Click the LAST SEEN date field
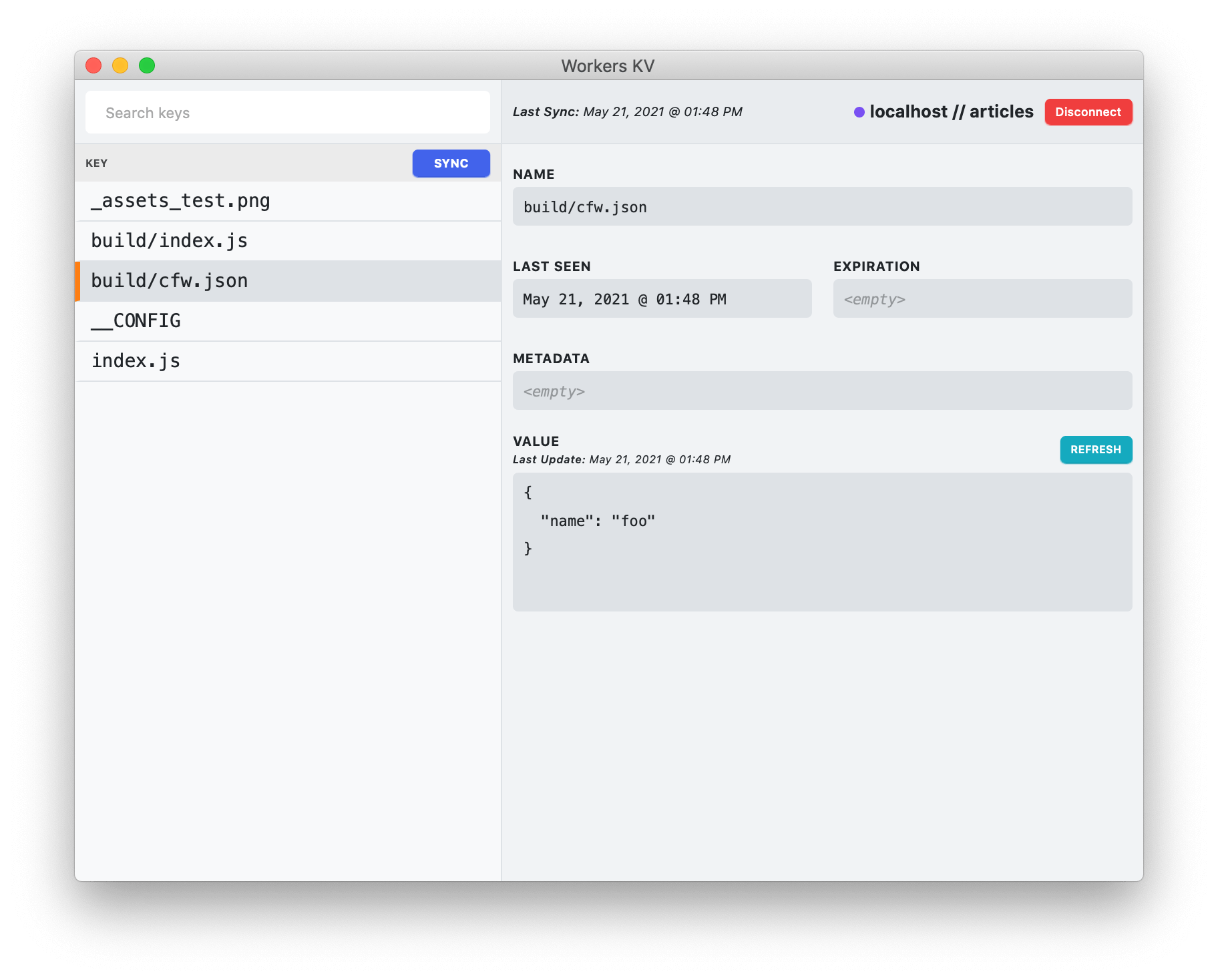This screenshot has width=1218, height=980. click(662, 298)
